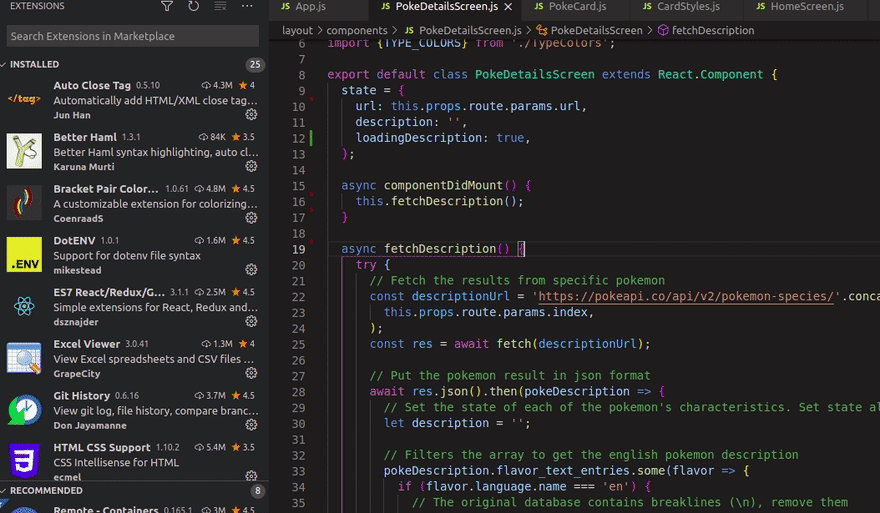Open the extensions filter funnel icon
The image size is (880, 513).
167,7
